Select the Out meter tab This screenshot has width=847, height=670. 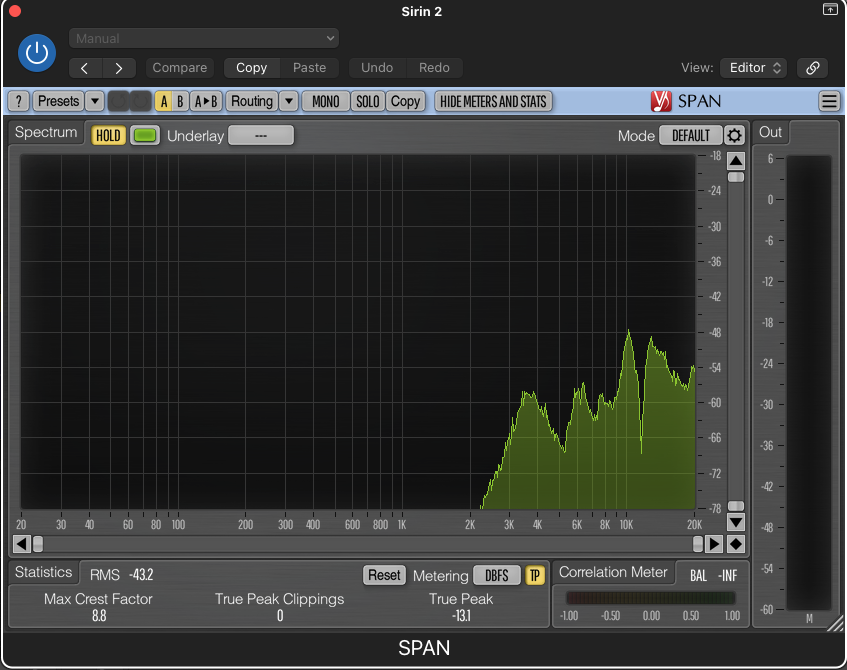point(770,132)
